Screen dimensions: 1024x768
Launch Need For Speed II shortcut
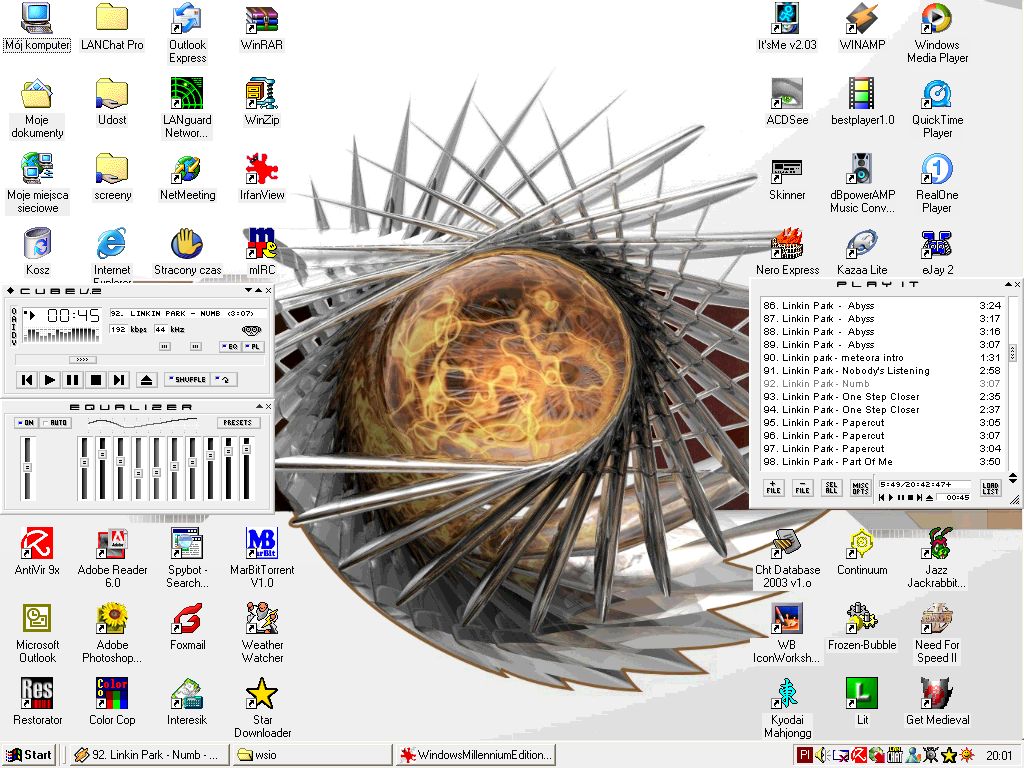[x=937, y=625]
